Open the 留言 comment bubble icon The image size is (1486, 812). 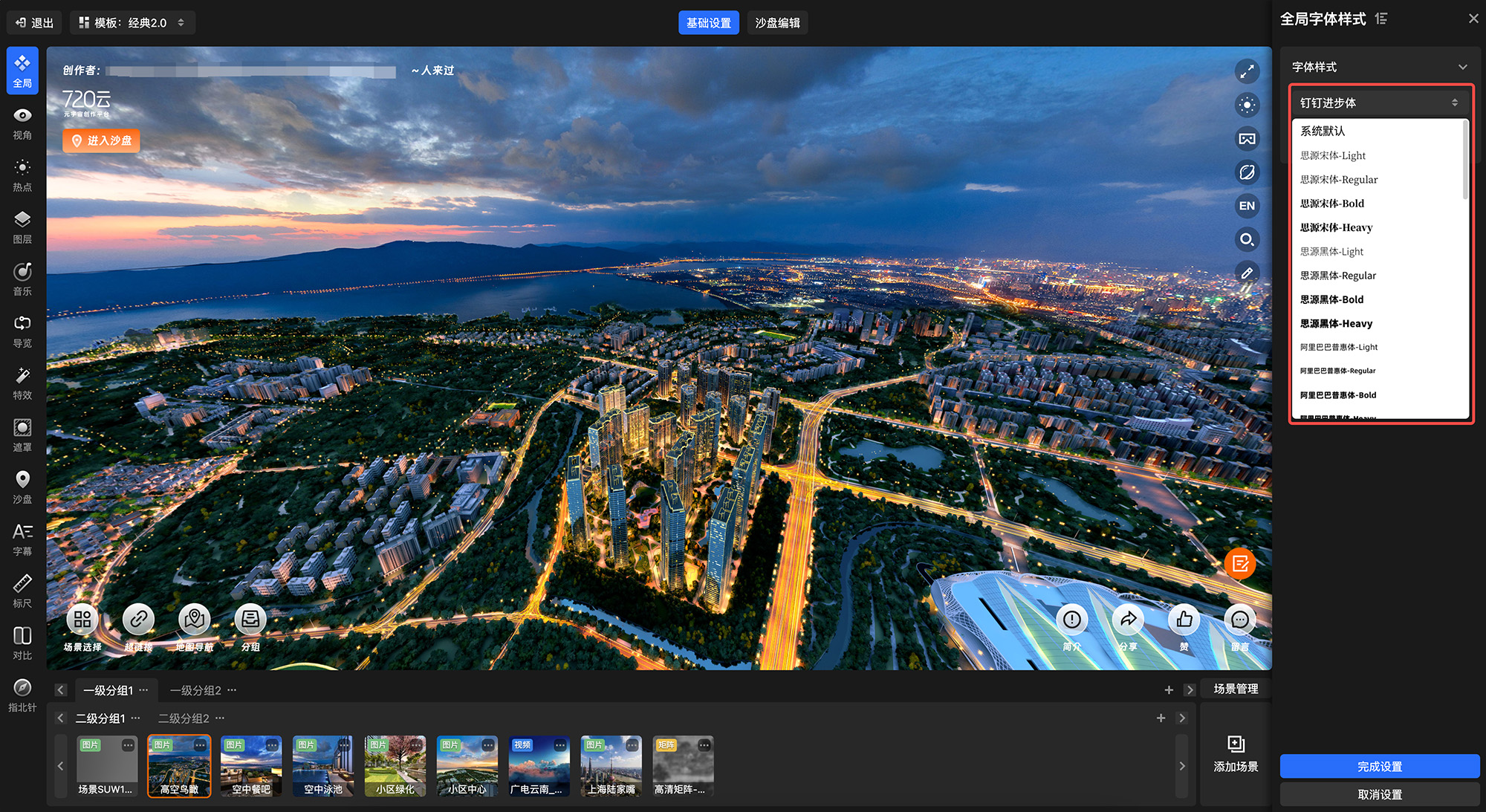(1239, 620)
